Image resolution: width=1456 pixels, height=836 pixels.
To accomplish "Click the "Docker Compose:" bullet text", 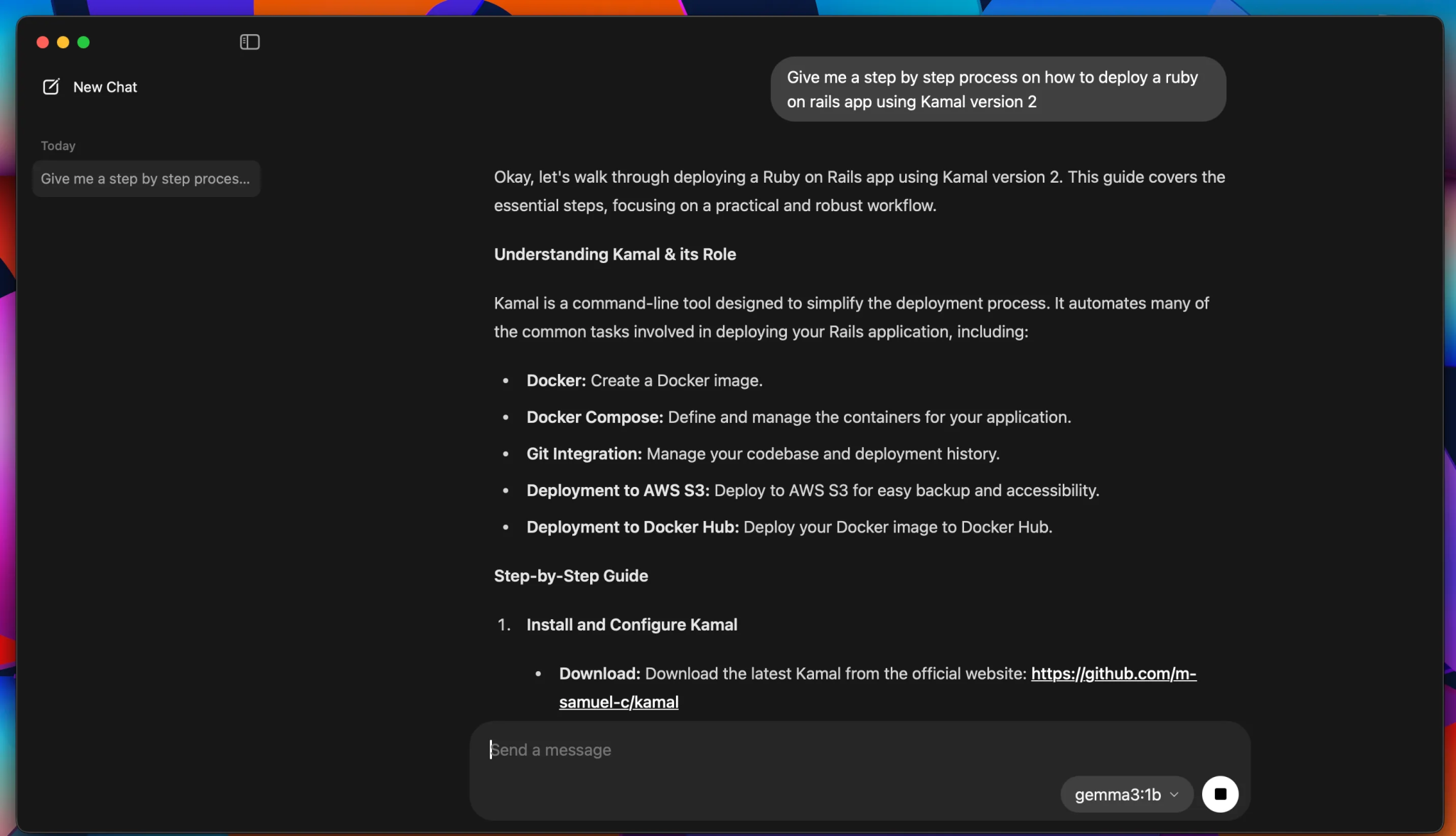I will pos(594,417).
